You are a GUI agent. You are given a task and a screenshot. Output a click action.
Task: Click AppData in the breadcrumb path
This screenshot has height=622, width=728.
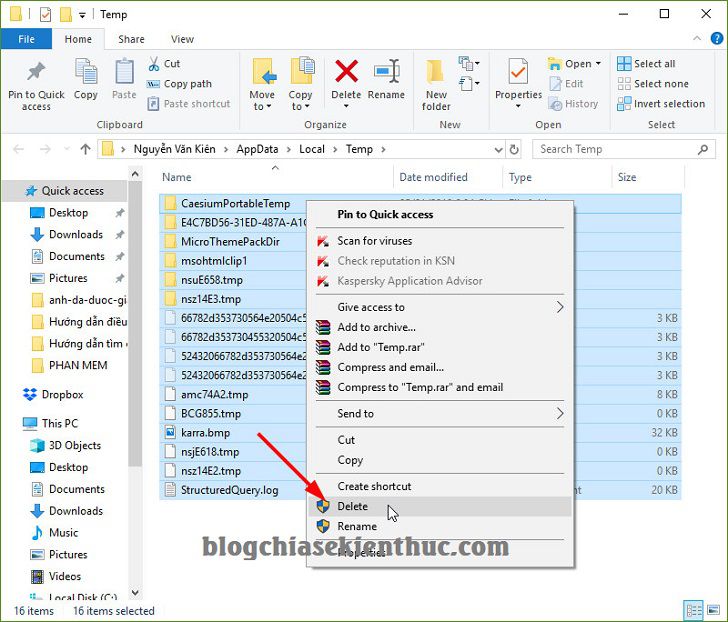[257, 149]
